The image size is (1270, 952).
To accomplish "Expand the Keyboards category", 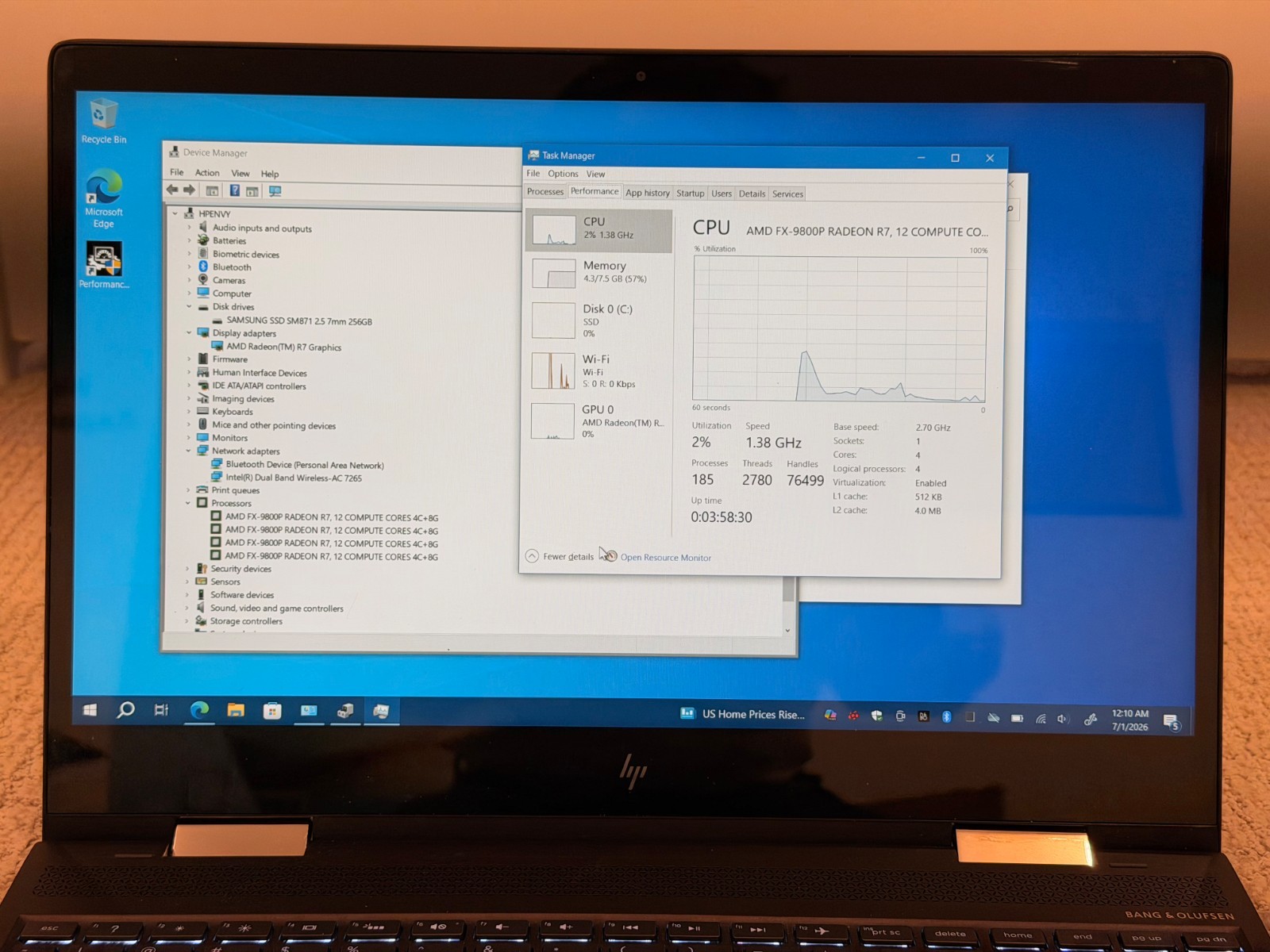I will [x=188, y=412].
